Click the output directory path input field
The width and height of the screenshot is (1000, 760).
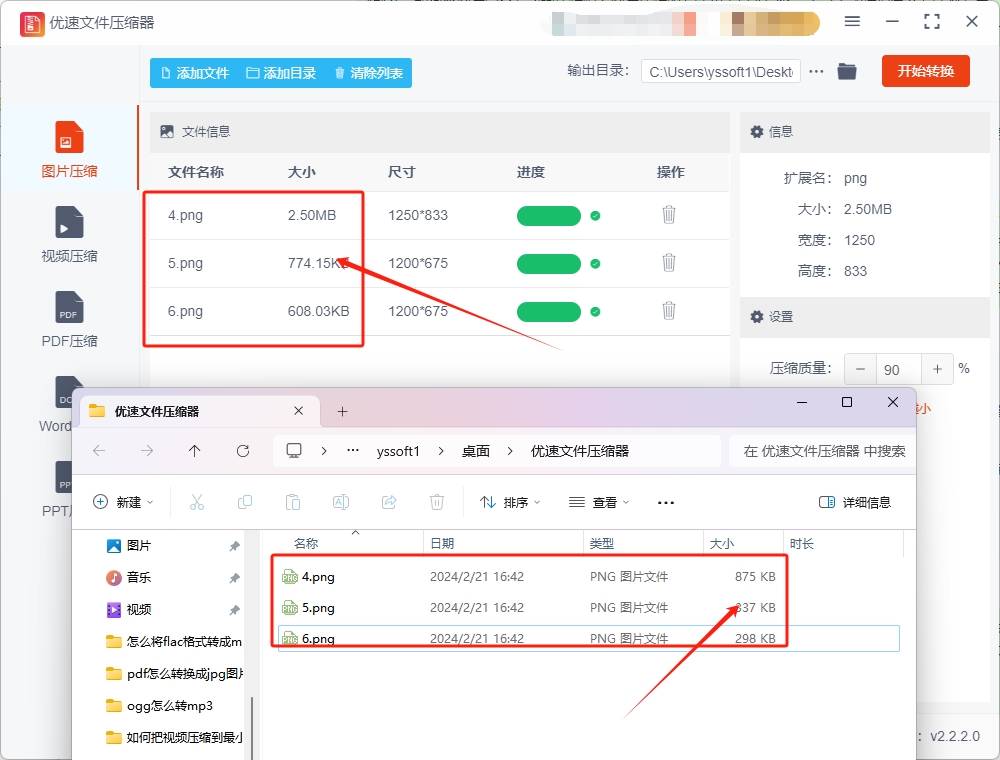[718, 71]
